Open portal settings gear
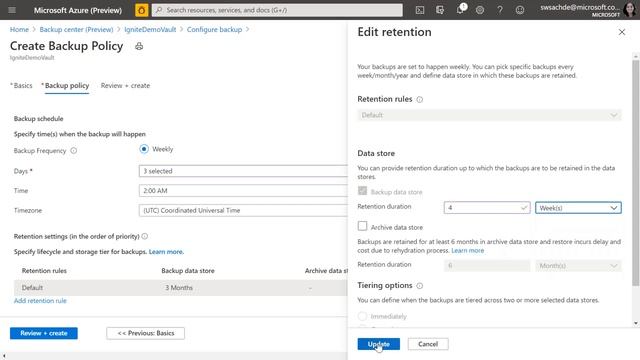Viewport: 640px width, 360px height. (480, 10)
